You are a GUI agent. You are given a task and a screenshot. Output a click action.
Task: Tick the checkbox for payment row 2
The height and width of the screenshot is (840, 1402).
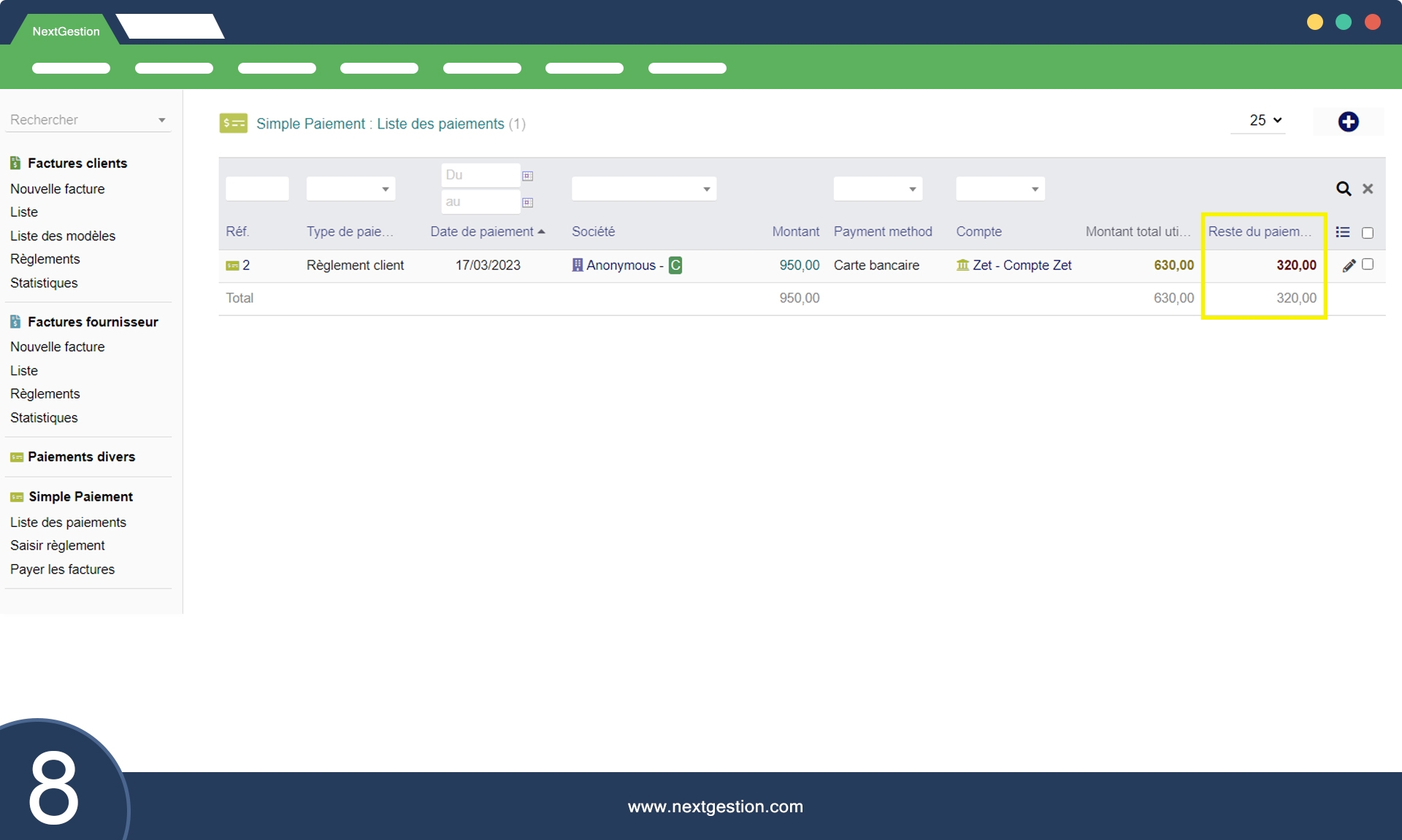(x=1368, y=264)
